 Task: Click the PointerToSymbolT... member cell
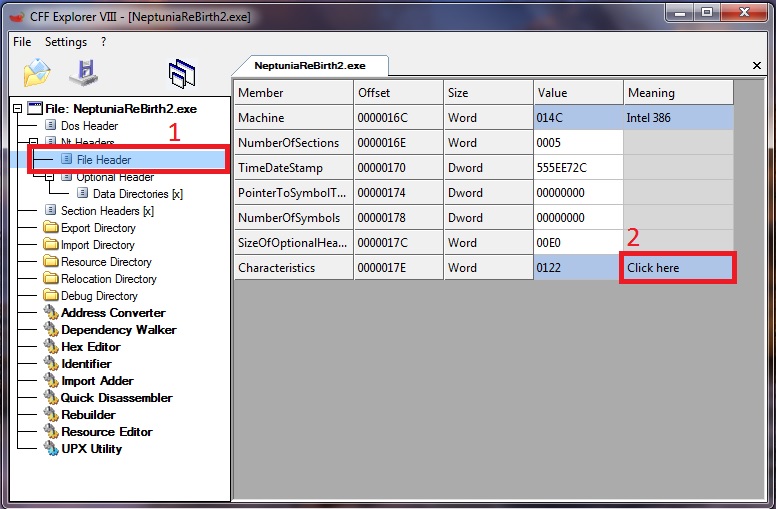pos(294,193)
